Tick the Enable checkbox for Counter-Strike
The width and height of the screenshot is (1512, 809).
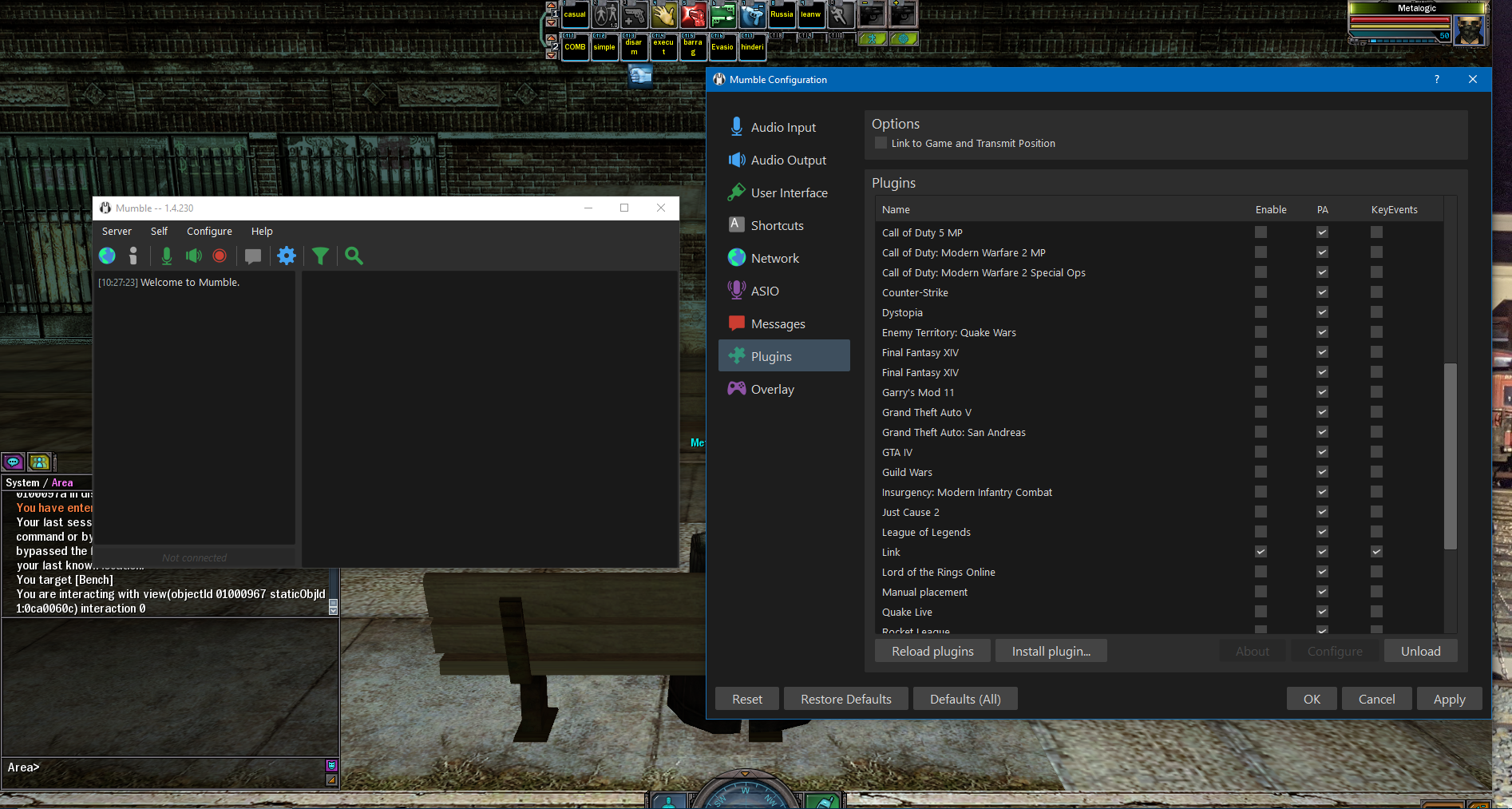click(x=1261, y=292)
